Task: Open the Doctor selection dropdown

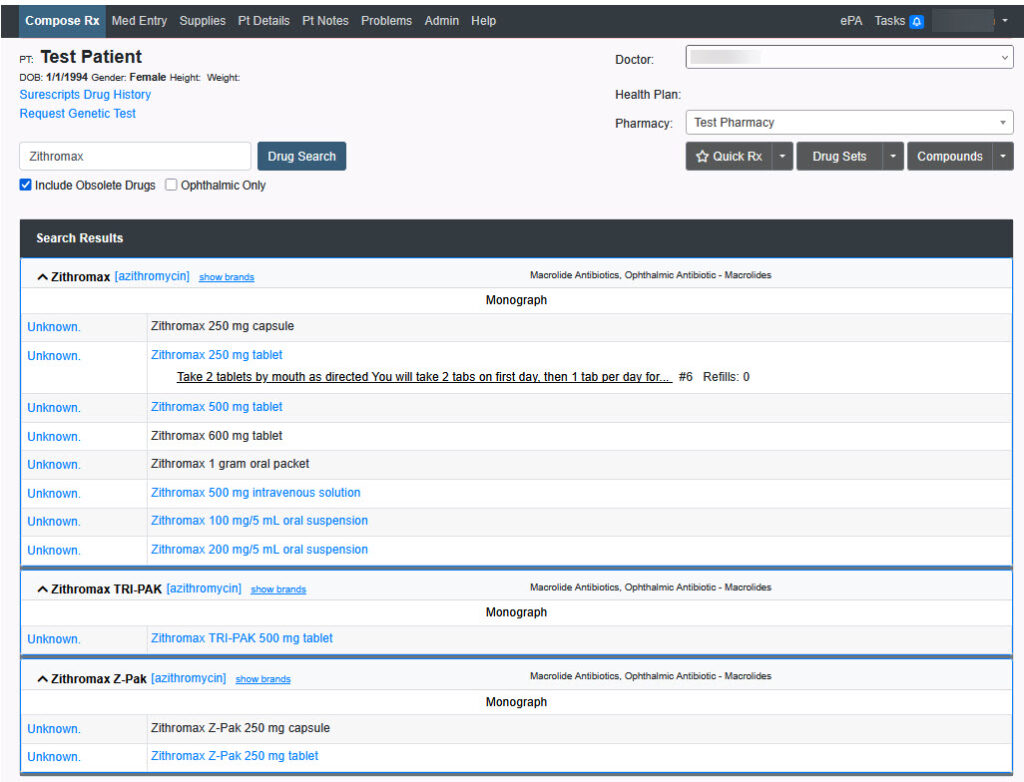Action: (x=848, y=59)
